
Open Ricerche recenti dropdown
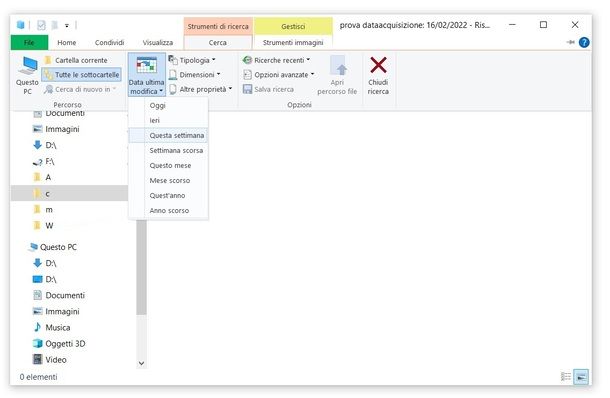pyautogui.click(x=276, y=60)
